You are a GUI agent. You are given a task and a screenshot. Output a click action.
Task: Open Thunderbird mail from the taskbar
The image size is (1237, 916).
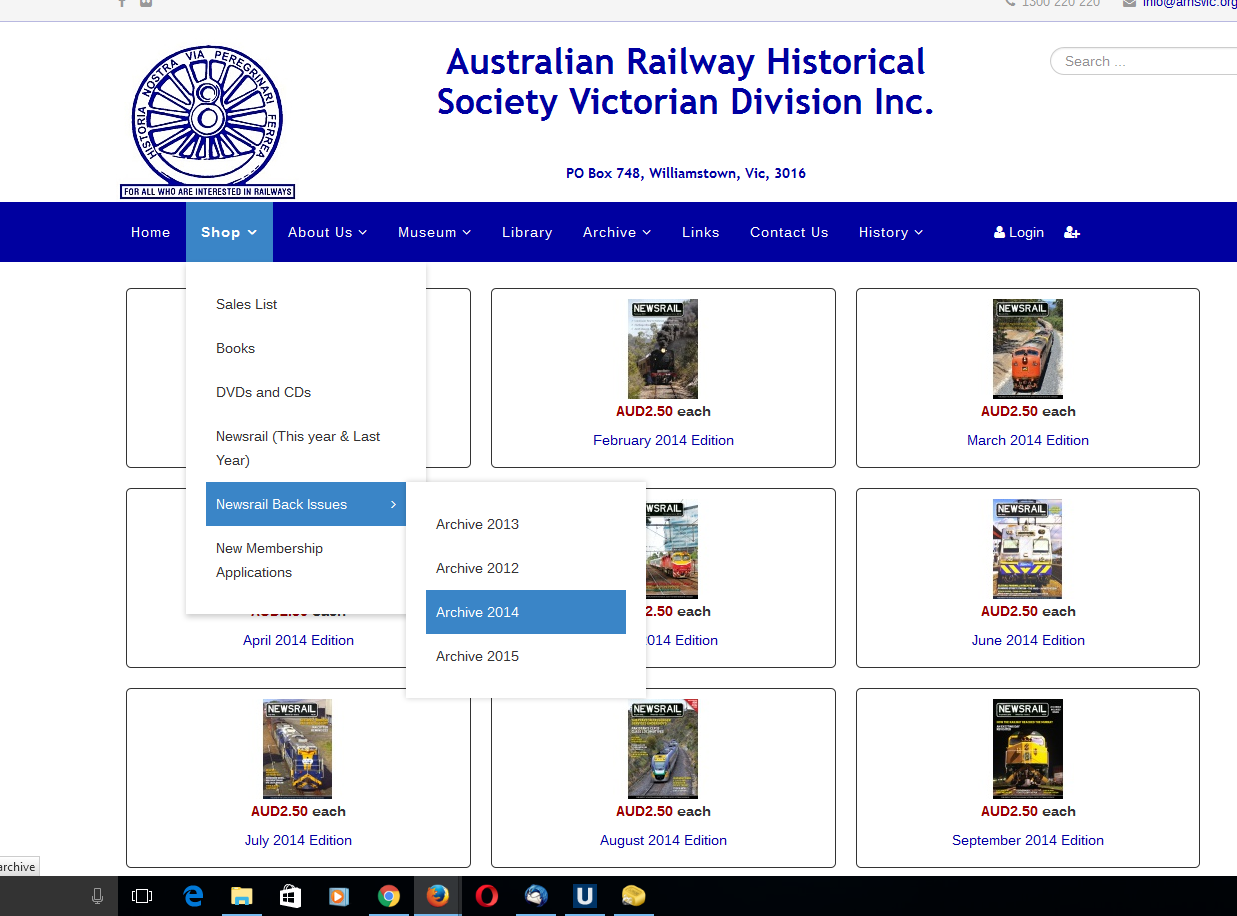pyautogui.click(x=535, y=896)
